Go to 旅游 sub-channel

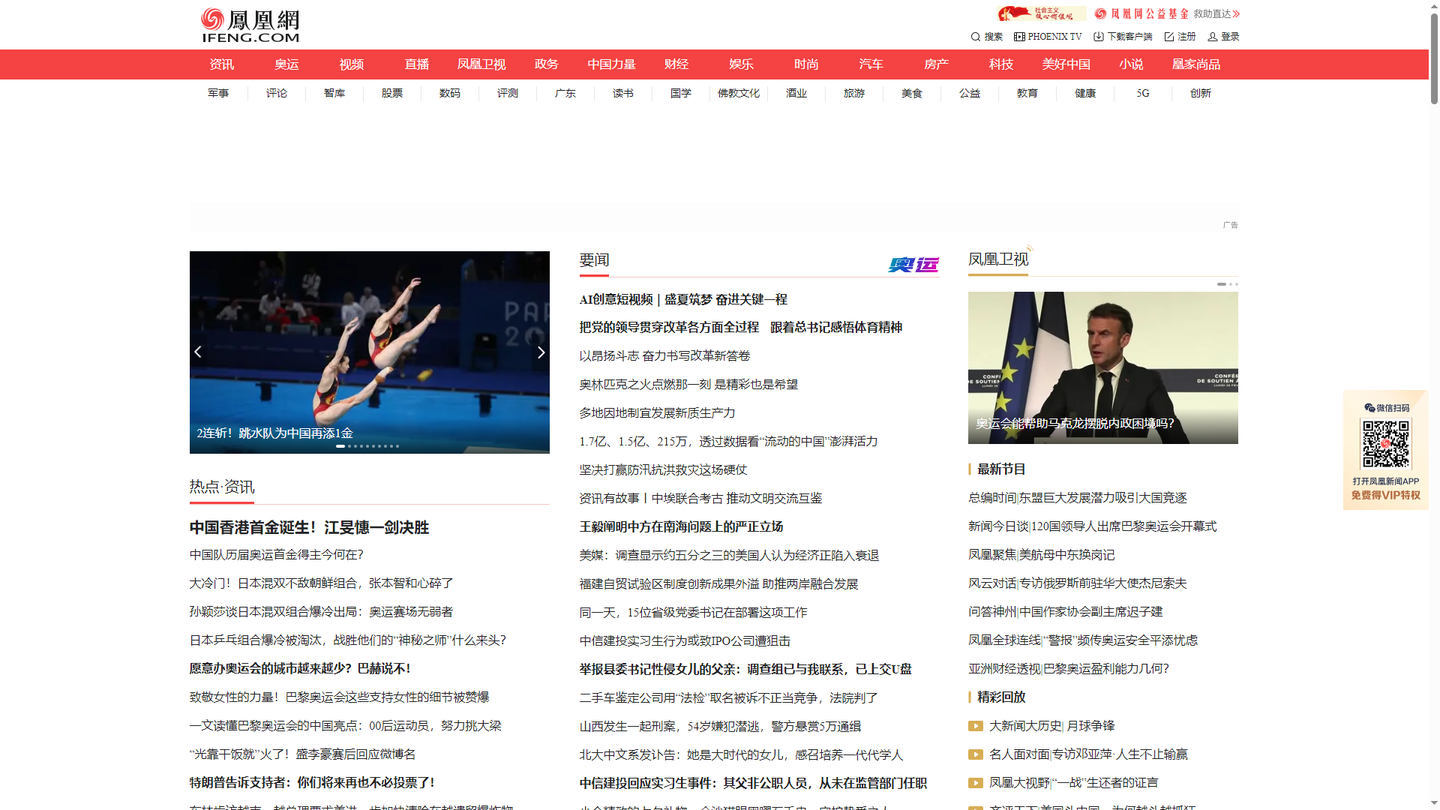[854, 93]
